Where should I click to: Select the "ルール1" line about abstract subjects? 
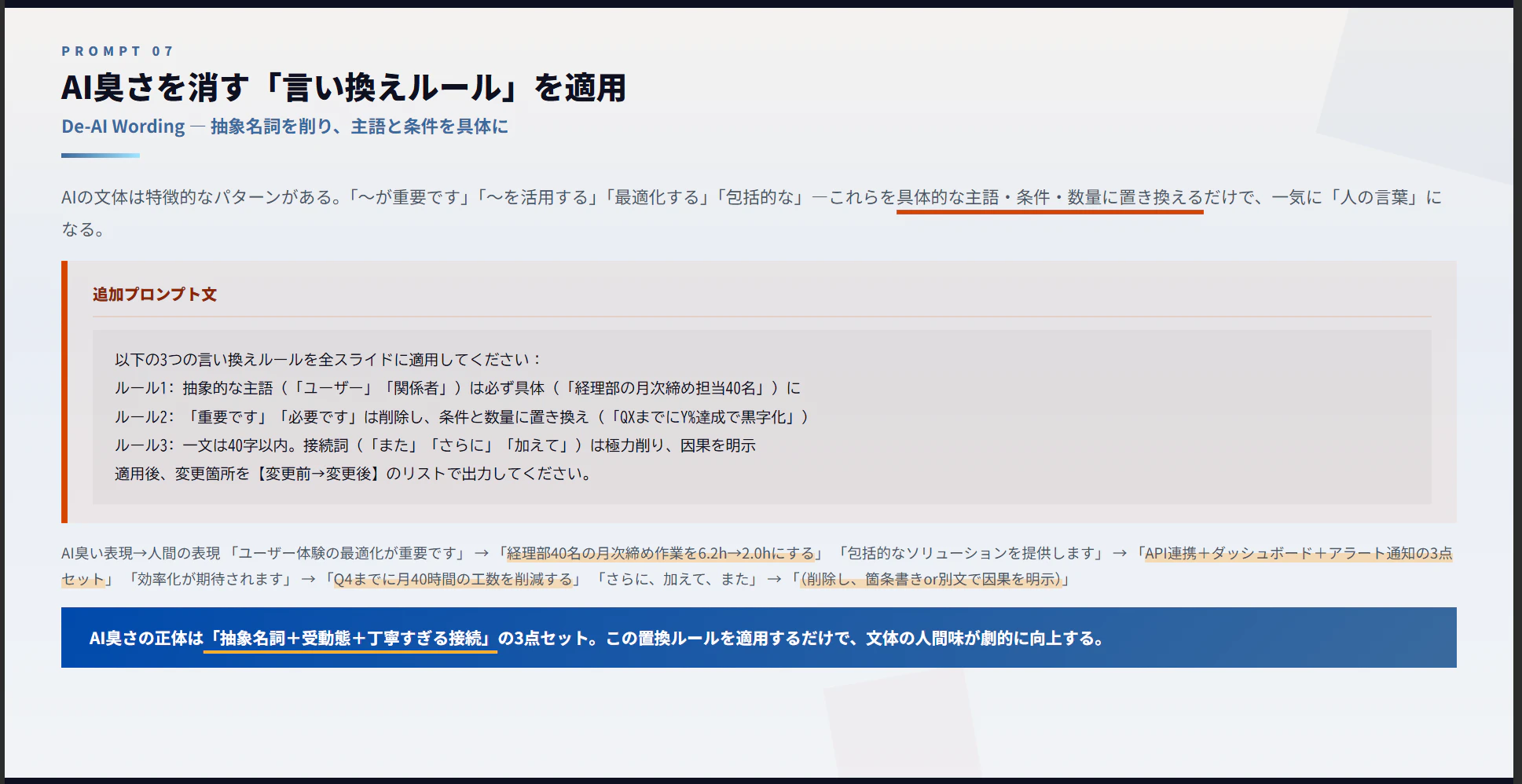coord(458,388)
